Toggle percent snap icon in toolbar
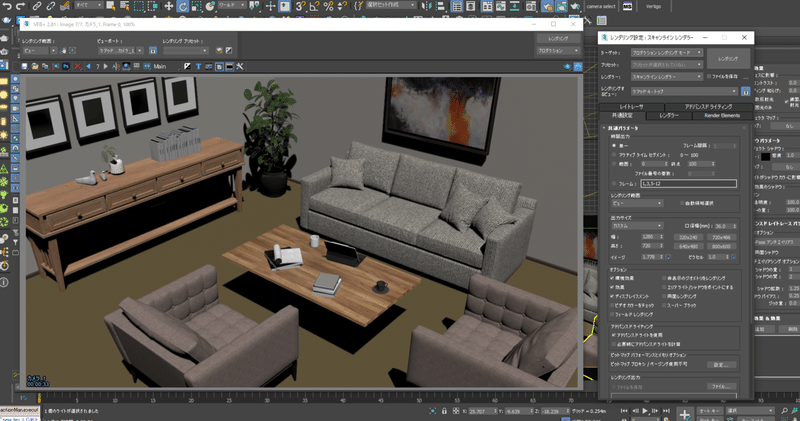 tap(328, 6)
